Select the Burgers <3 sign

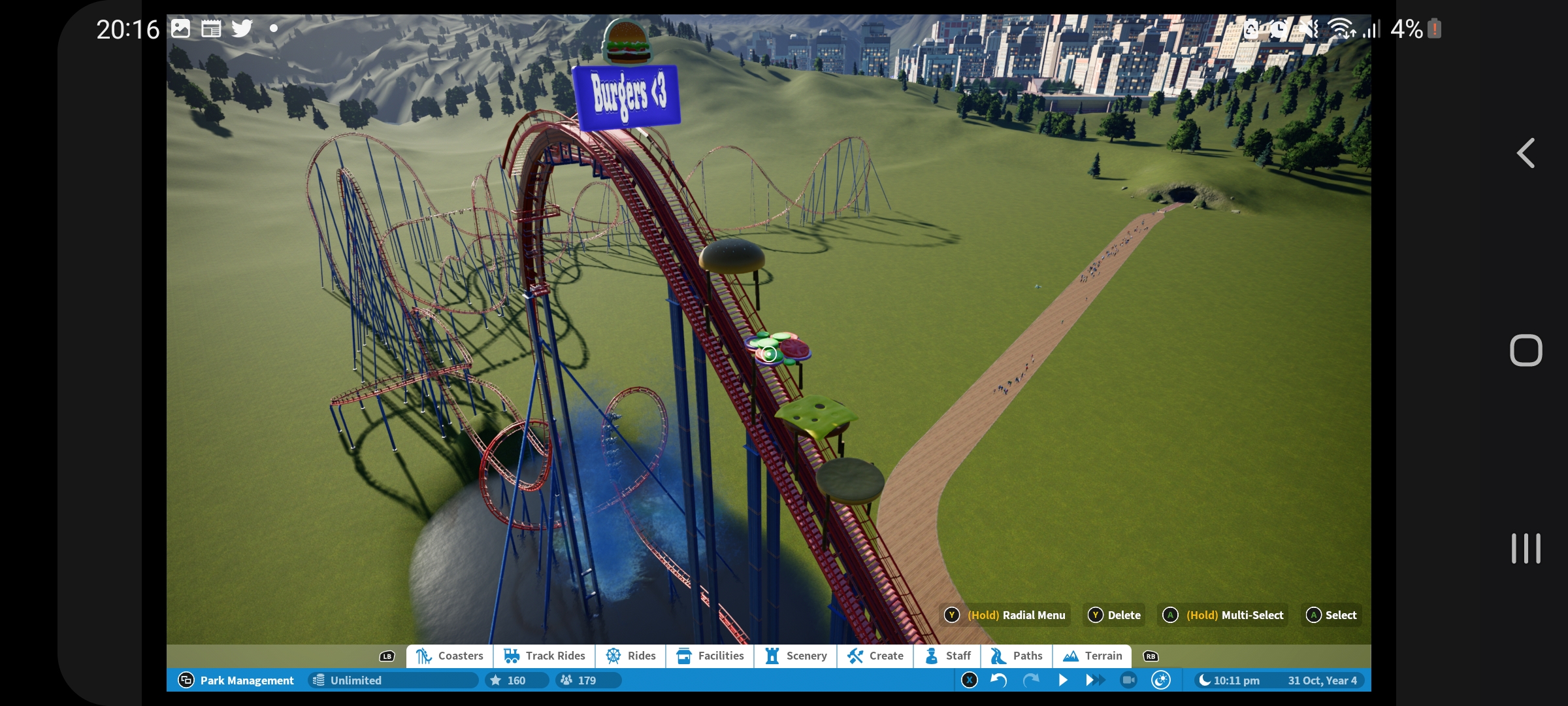627,97
